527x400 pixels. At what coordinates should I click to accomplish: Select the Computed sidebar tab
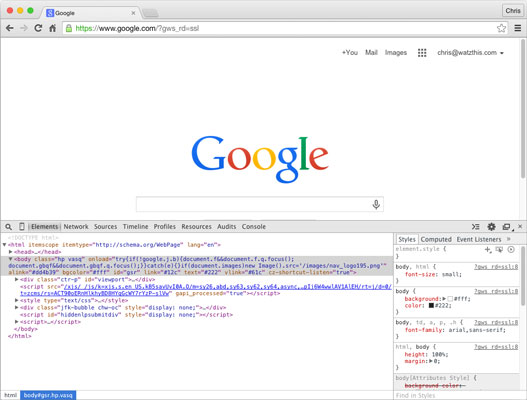coord(436,239)
